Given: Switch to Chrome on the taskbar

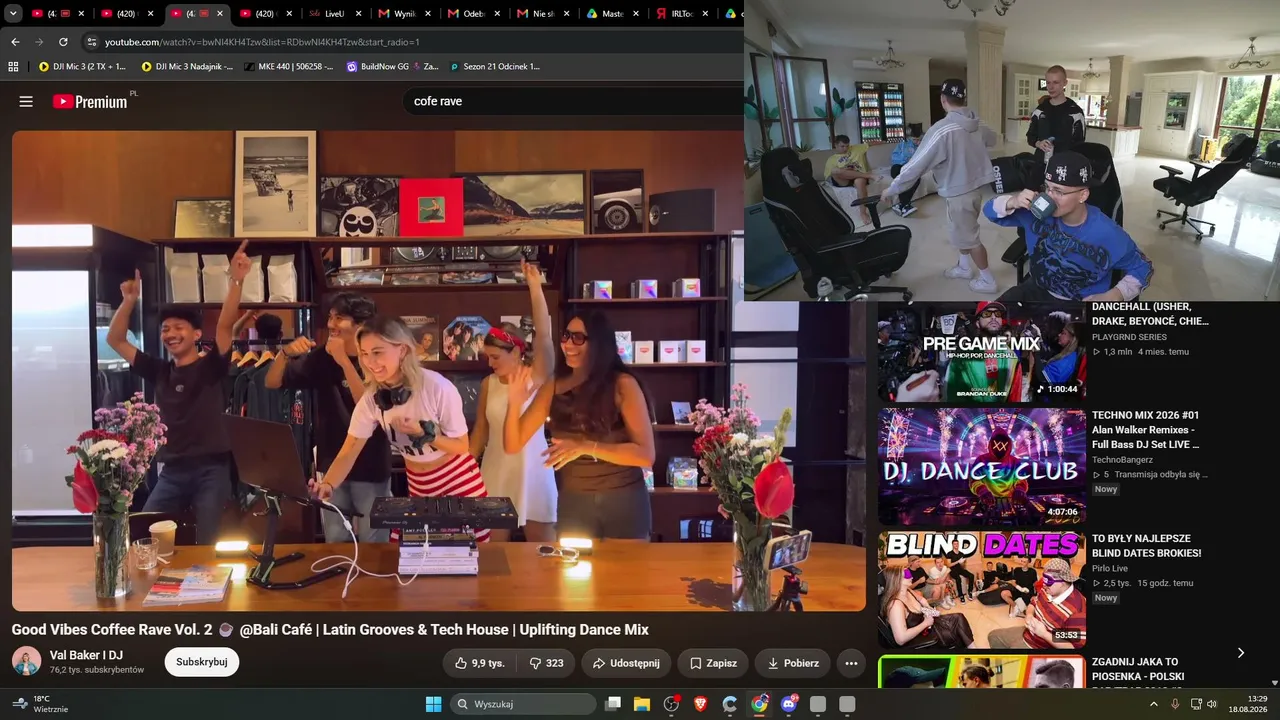Looking at the screenshot, I should [760, 704].
